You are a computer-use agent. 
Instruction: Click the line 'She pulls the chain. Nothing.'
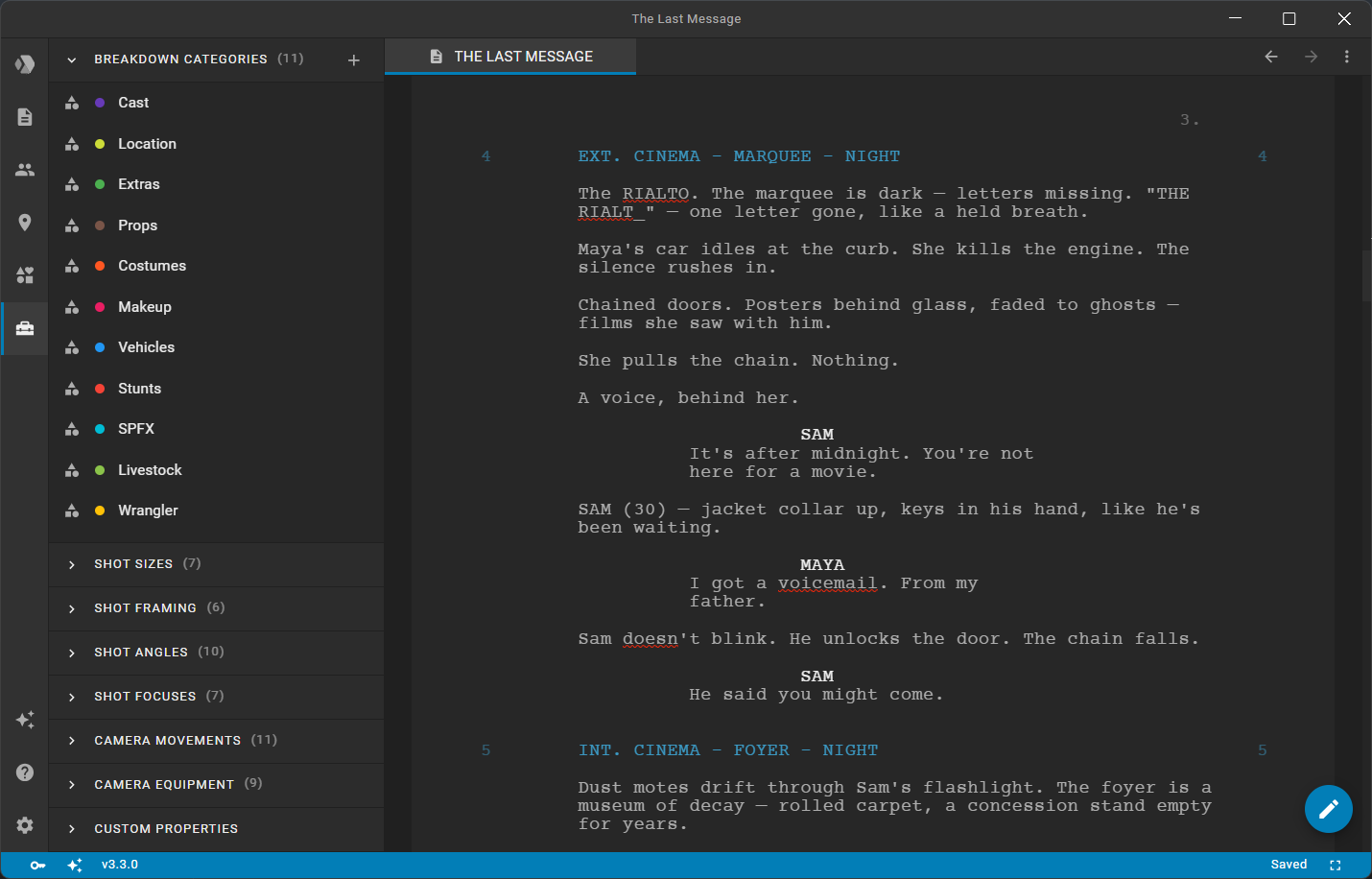tap(738, 361)
